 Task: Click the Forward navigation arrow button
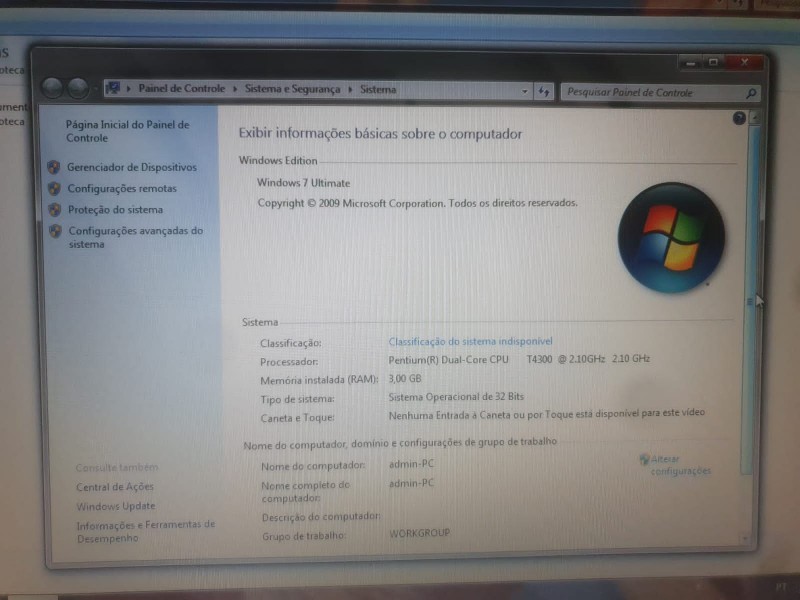(77, 88)
